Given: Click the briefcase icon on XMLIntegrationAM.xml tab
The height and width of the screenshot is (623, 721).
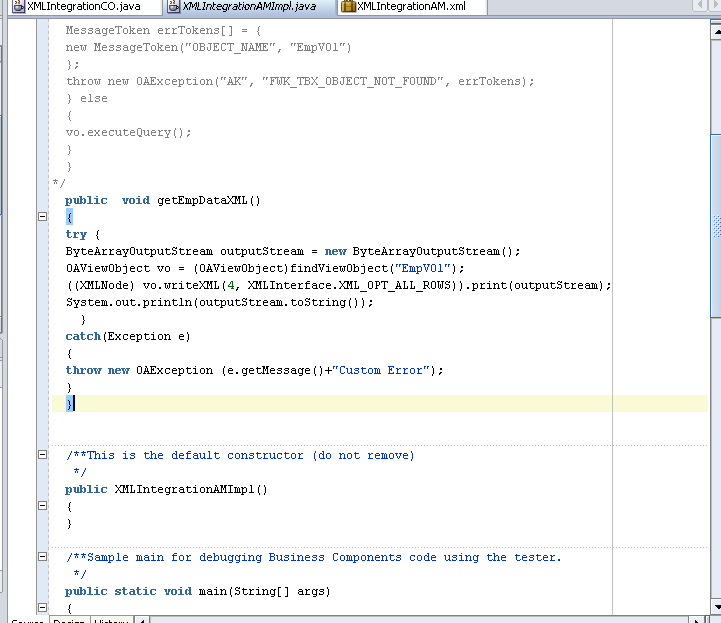Looking at the screenshot, I should click(x=348, y=6).
